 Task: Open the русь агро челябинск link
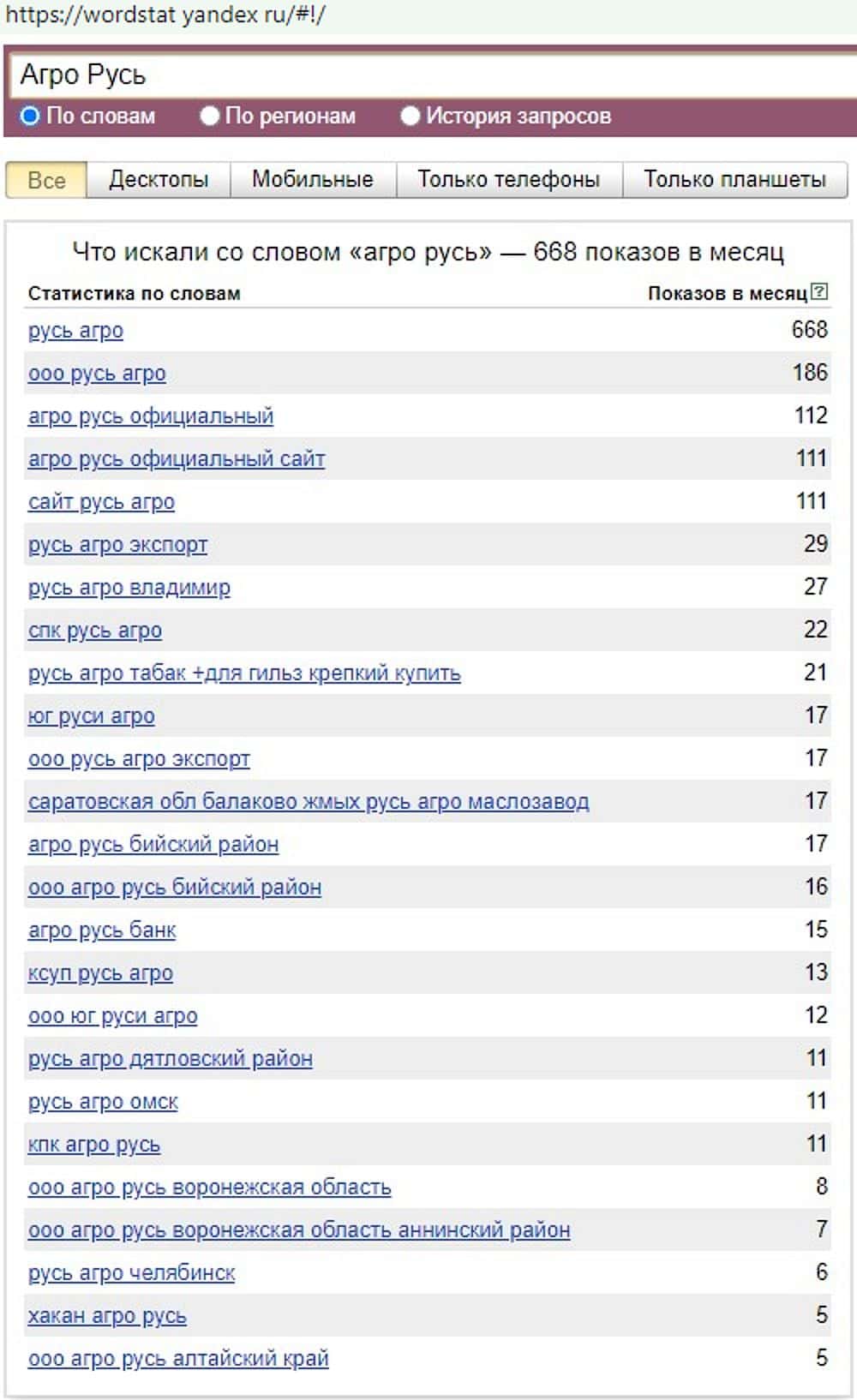click(x=131, y=1273)
